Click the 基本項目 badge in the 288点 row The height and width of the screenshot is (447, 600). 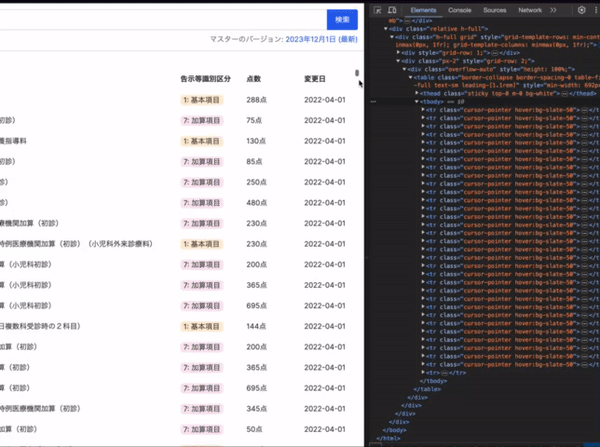coord(202,100)
